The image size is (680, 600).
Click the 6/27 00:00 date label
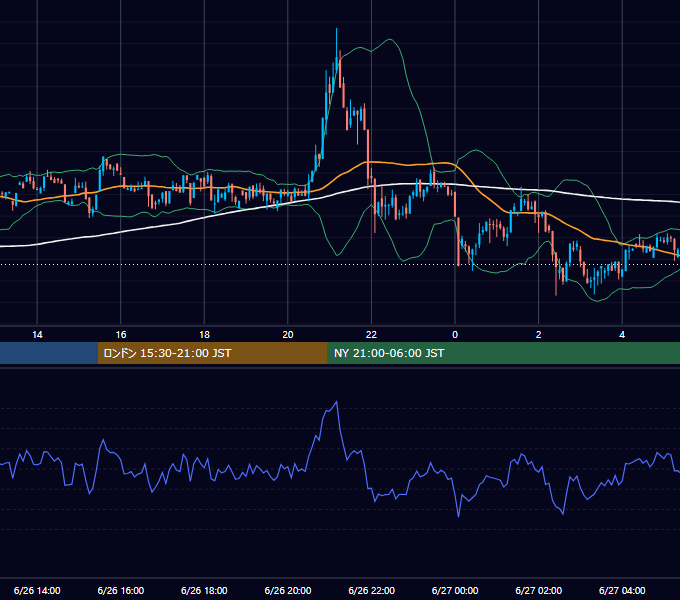click(455, 590)
